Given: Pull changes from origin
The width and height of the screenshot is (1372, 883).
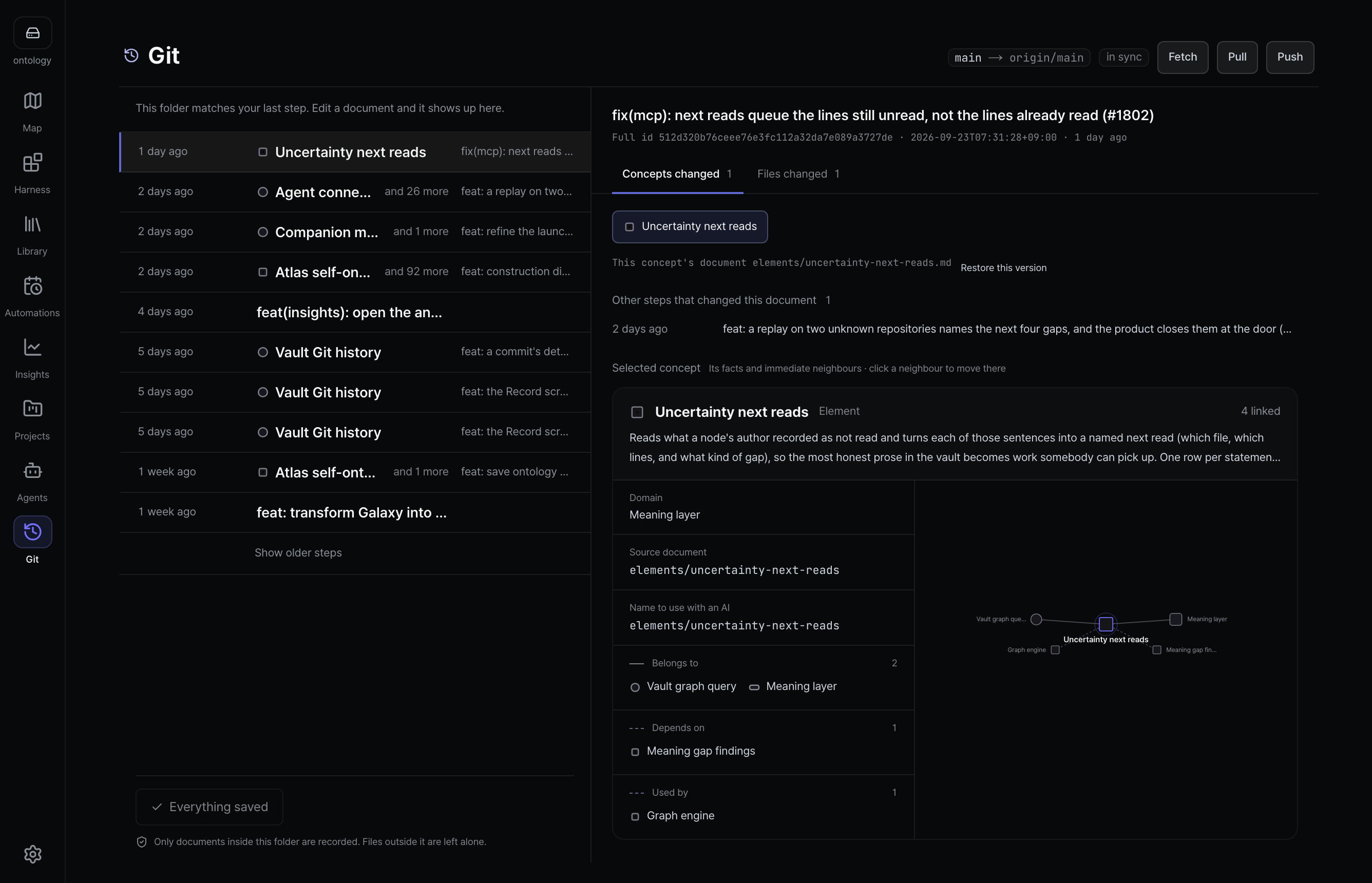Looking at the screenshot, I should tap(1236, 57).
